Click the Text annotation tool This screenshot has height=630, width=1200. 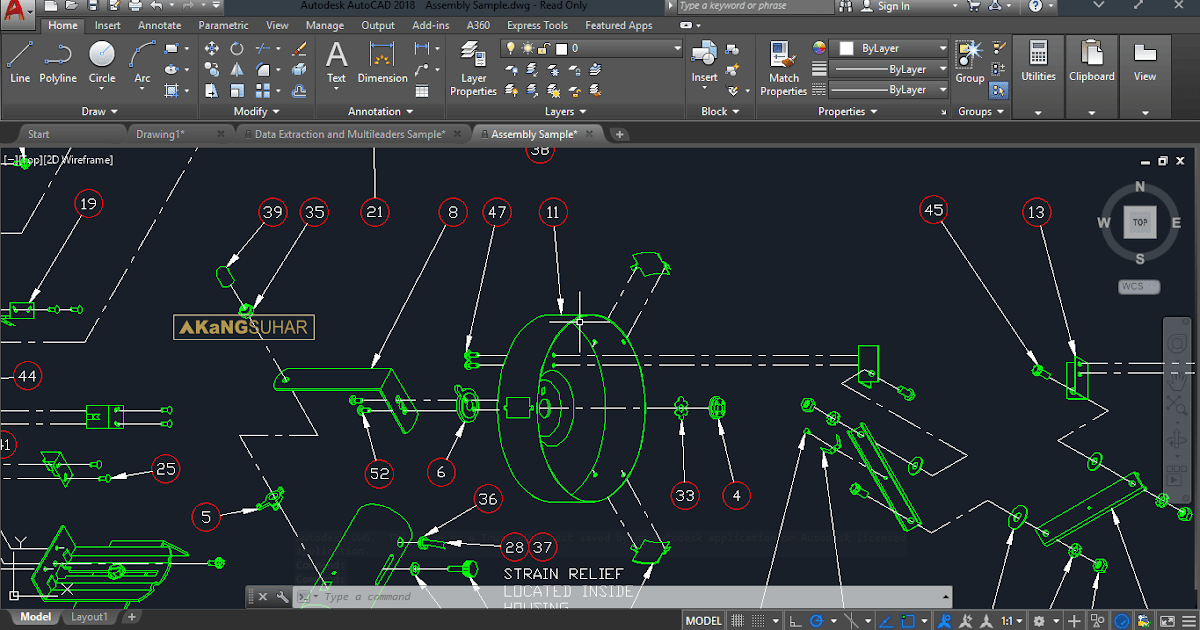pos(336,62)
